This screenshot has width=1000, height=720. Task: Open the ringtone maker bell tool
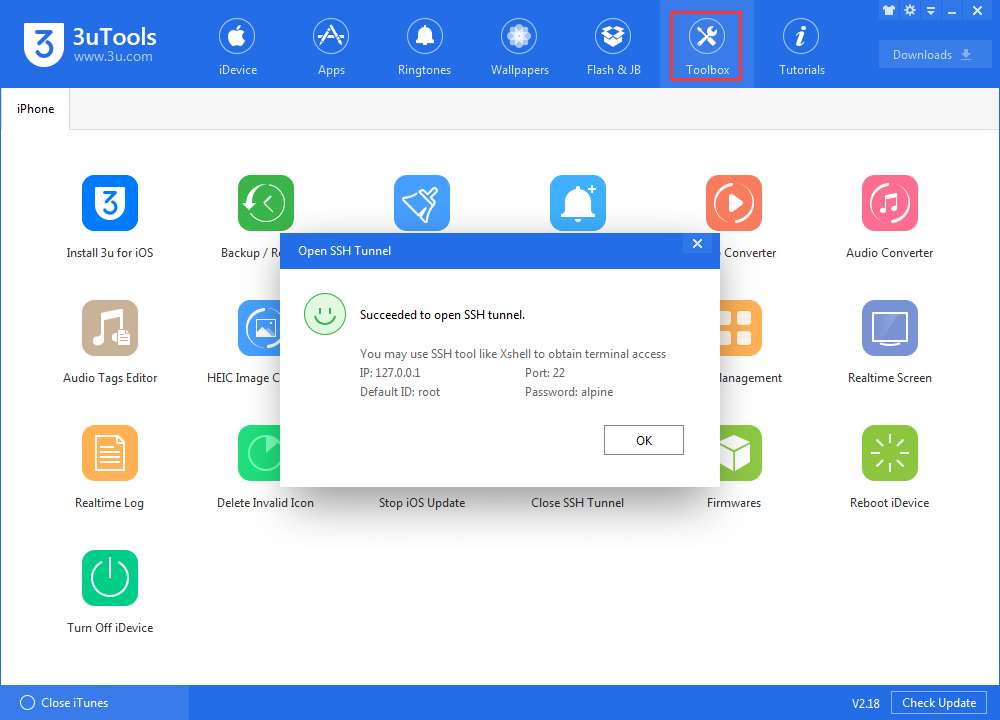pos(578,203)
